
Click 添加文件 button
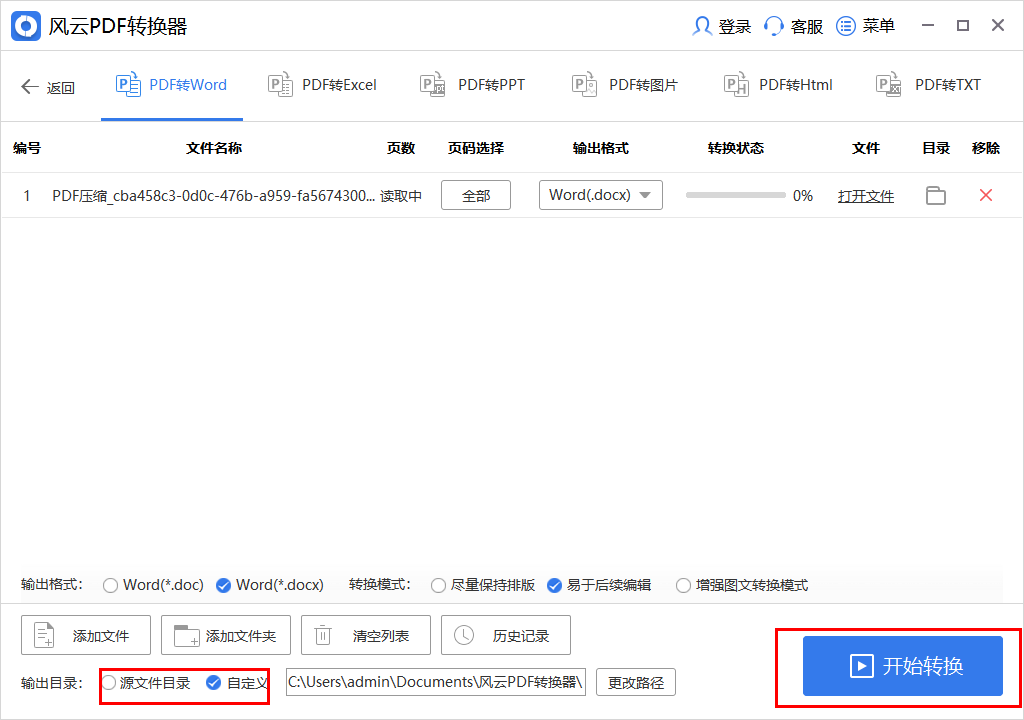coord(86,635)
